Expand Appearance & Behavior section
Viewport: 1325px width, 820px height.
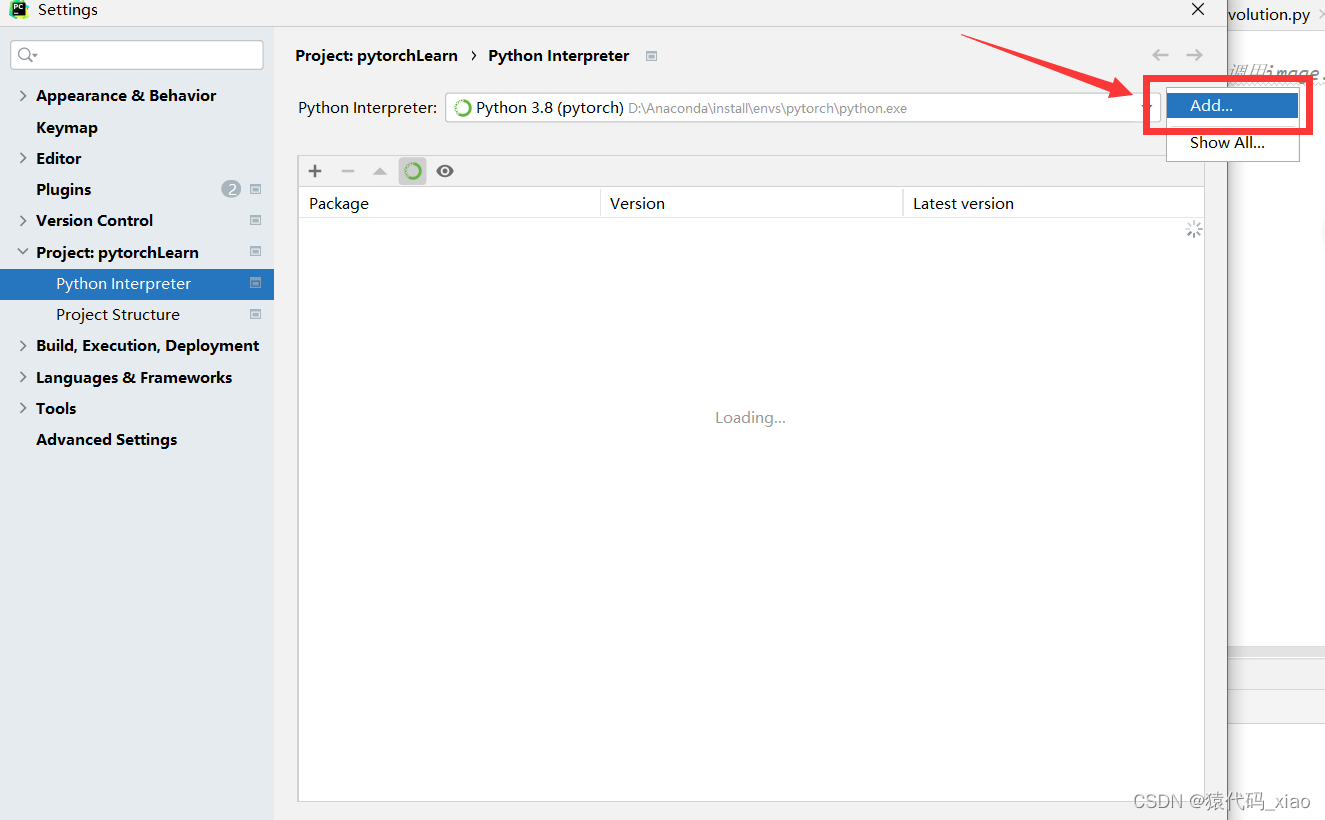(x=23, y=96)
